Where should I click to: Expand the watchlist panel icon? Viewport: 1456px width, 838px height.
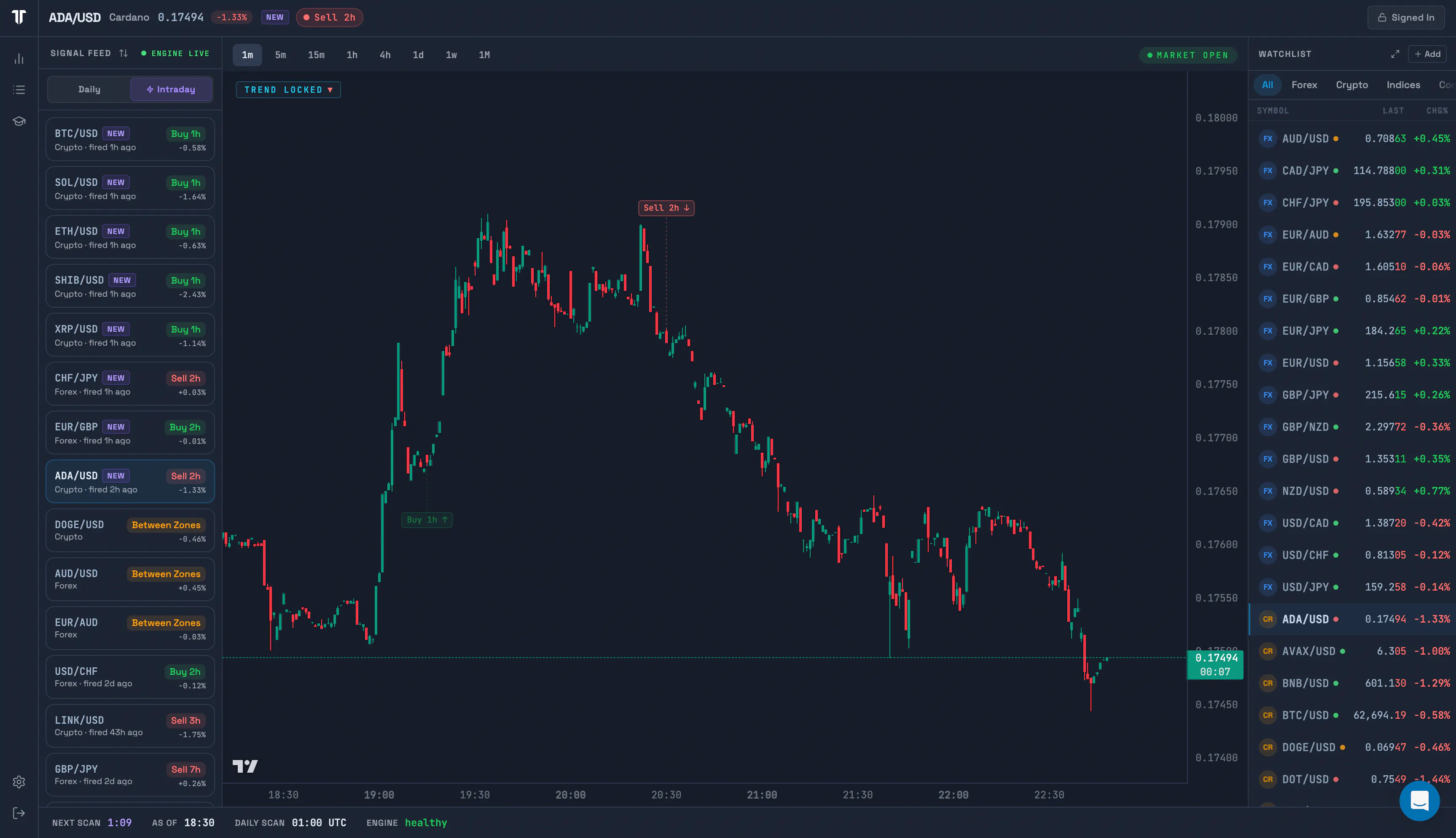point(1395,54)
